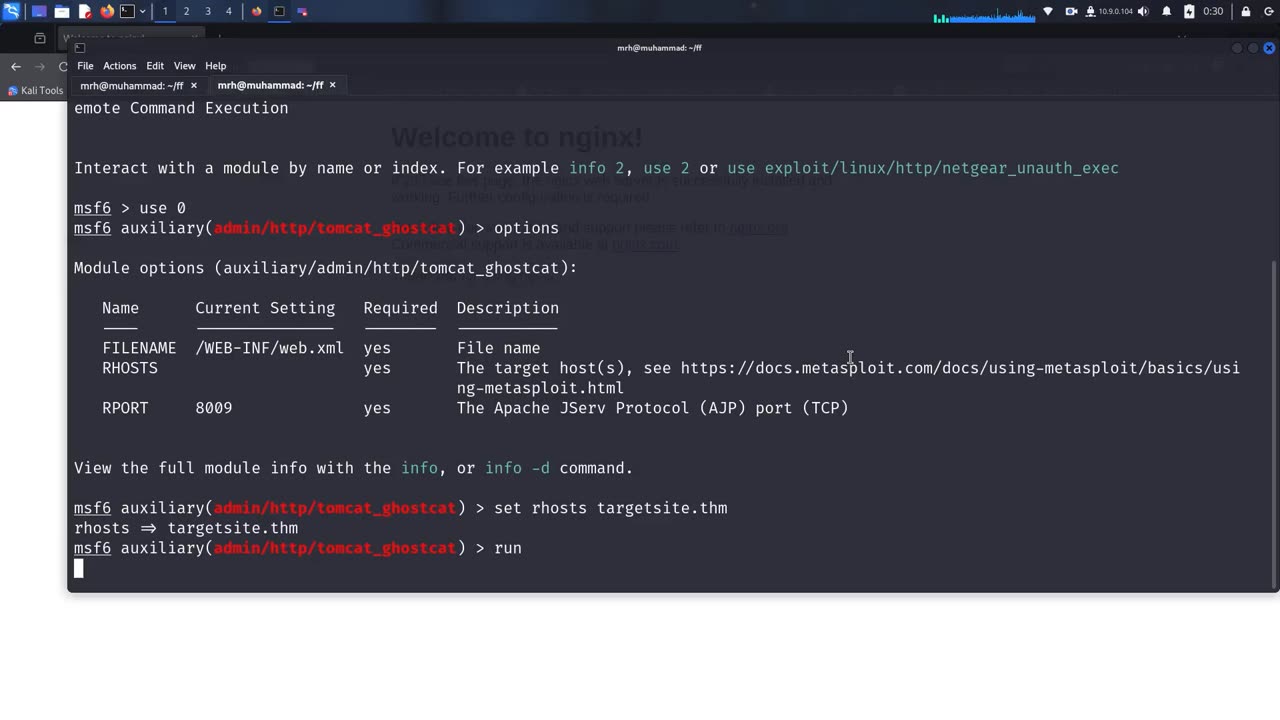Viewport: 1280px width, 720px height.
Task: Click the screen recording camera tray icon
Action: pyautogui.click(x=1071, y=11)
